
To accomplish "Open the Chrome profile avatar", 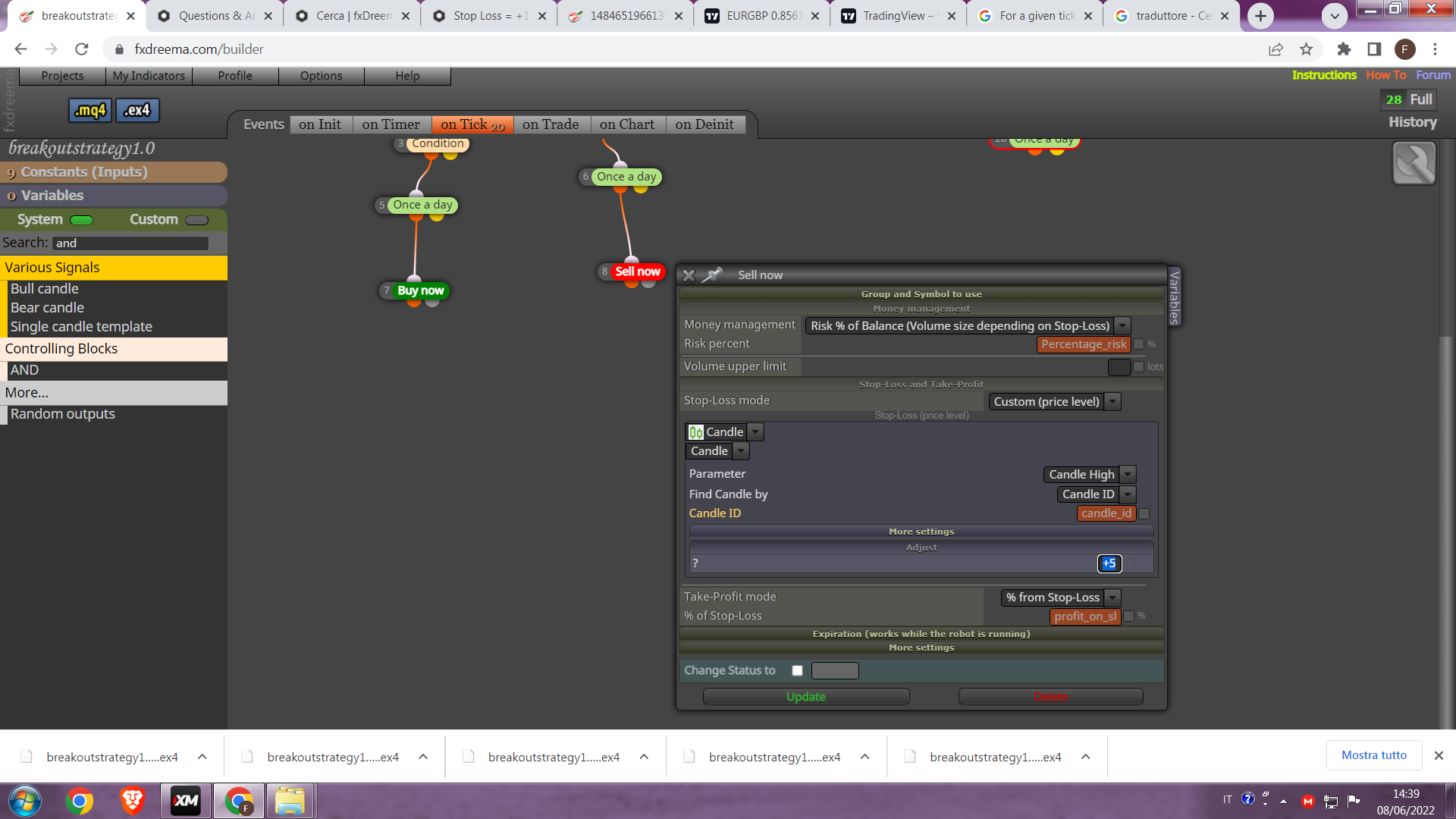I will 1404,49.
